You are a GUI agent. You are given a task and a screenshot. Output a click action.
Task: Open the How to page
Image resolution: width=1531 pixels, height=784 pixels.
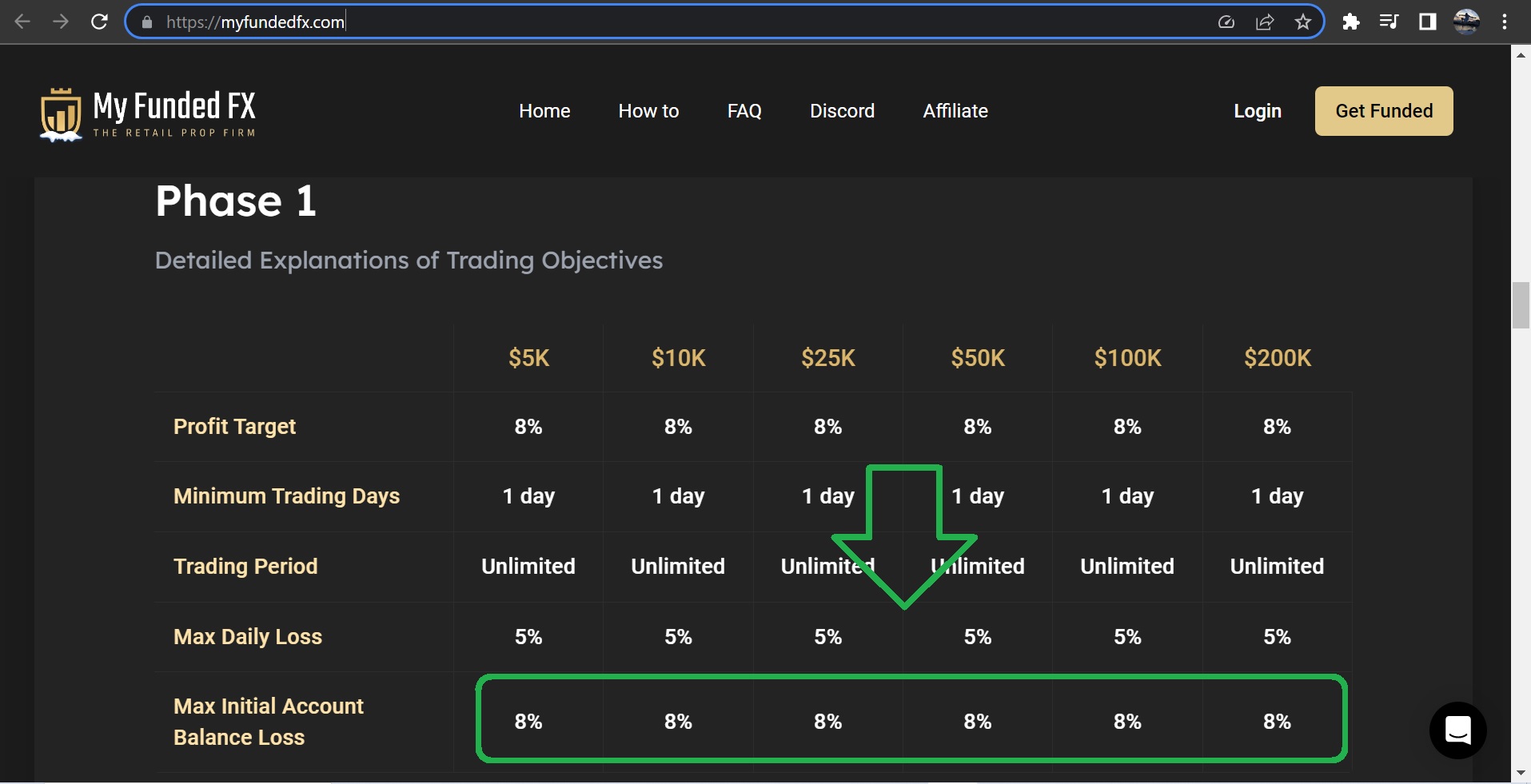[648, 111]
